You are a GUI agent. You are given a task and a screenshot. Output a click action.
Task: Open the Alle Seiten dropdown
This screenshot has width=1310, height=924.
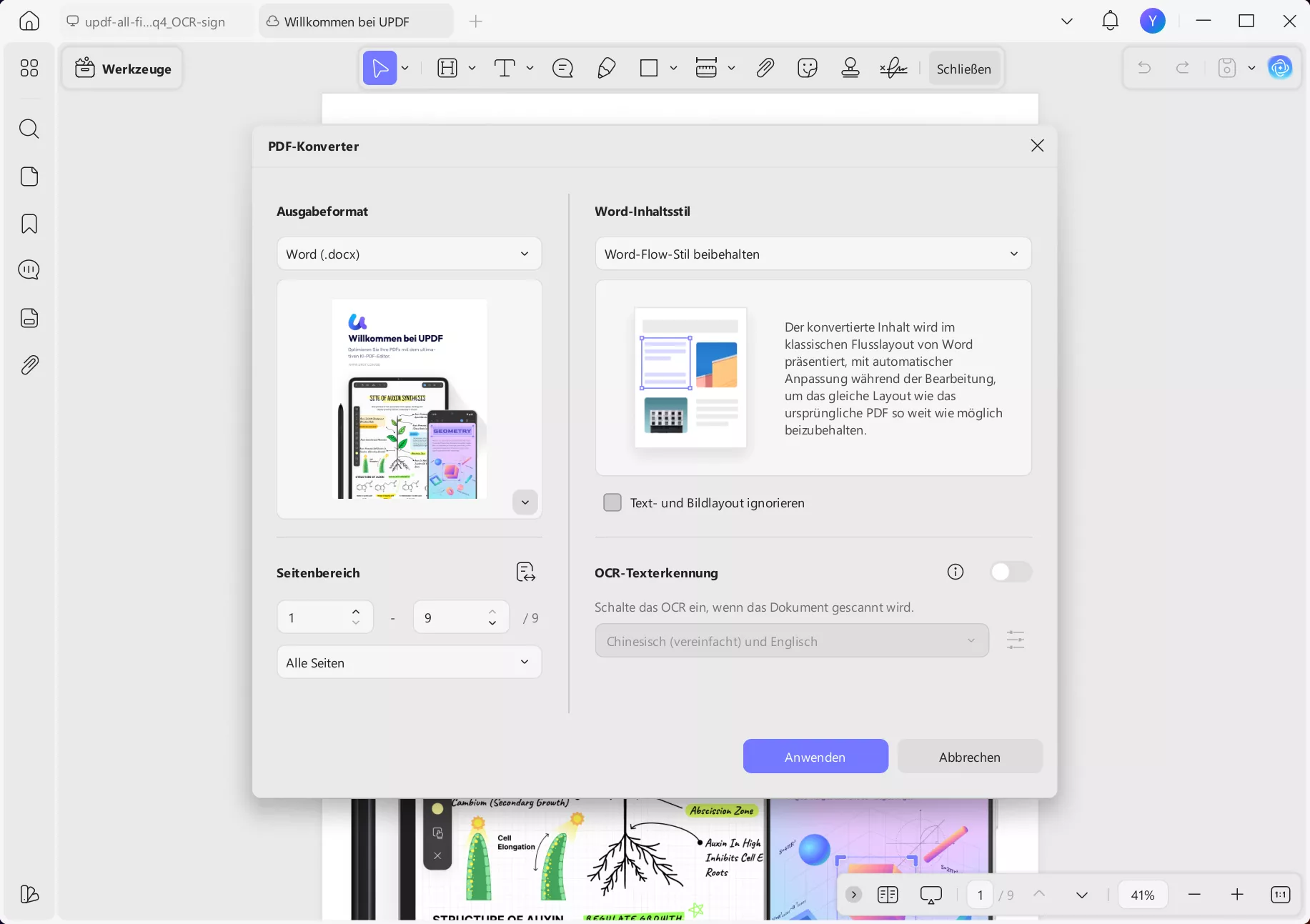coord(409,662)
